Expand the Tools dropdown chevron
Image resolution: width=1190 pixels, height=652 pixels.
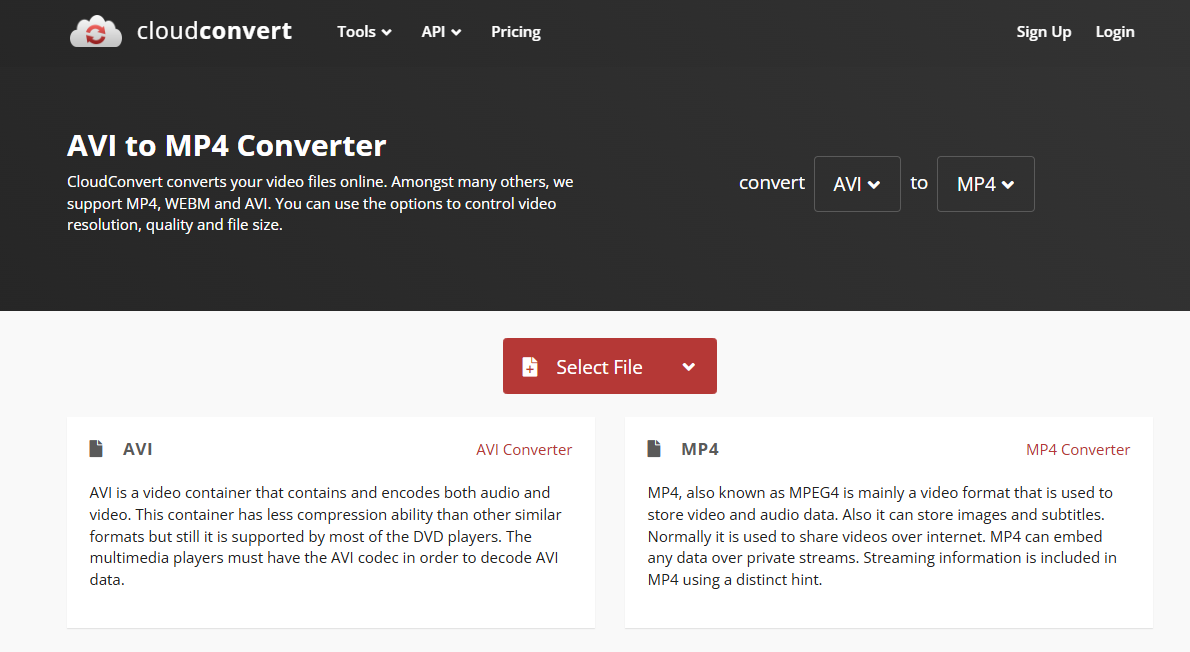tap(385, 32)
